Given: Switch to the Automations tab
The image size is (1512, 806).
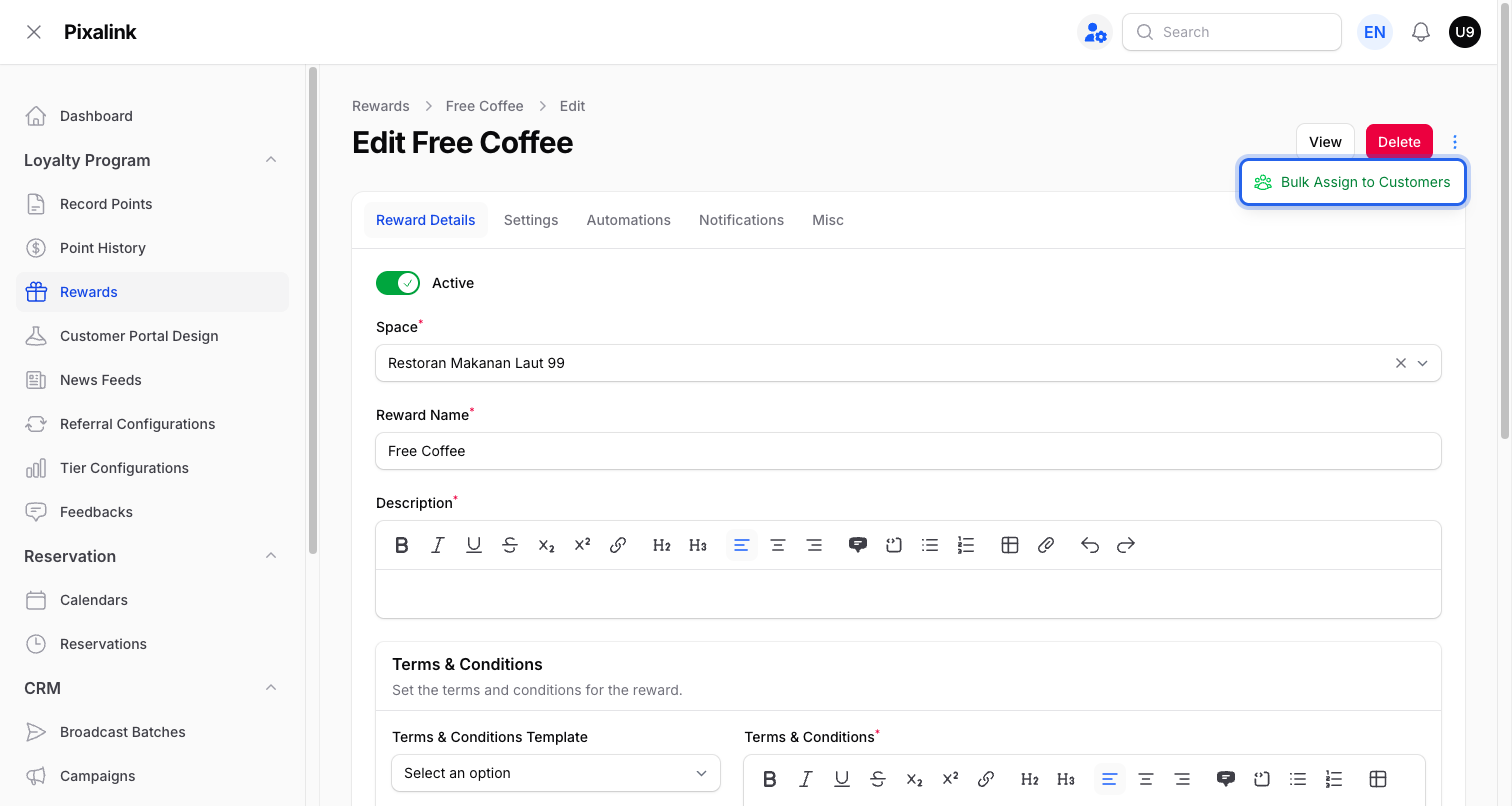Looking at the screenshot, I should coord(629,220).
